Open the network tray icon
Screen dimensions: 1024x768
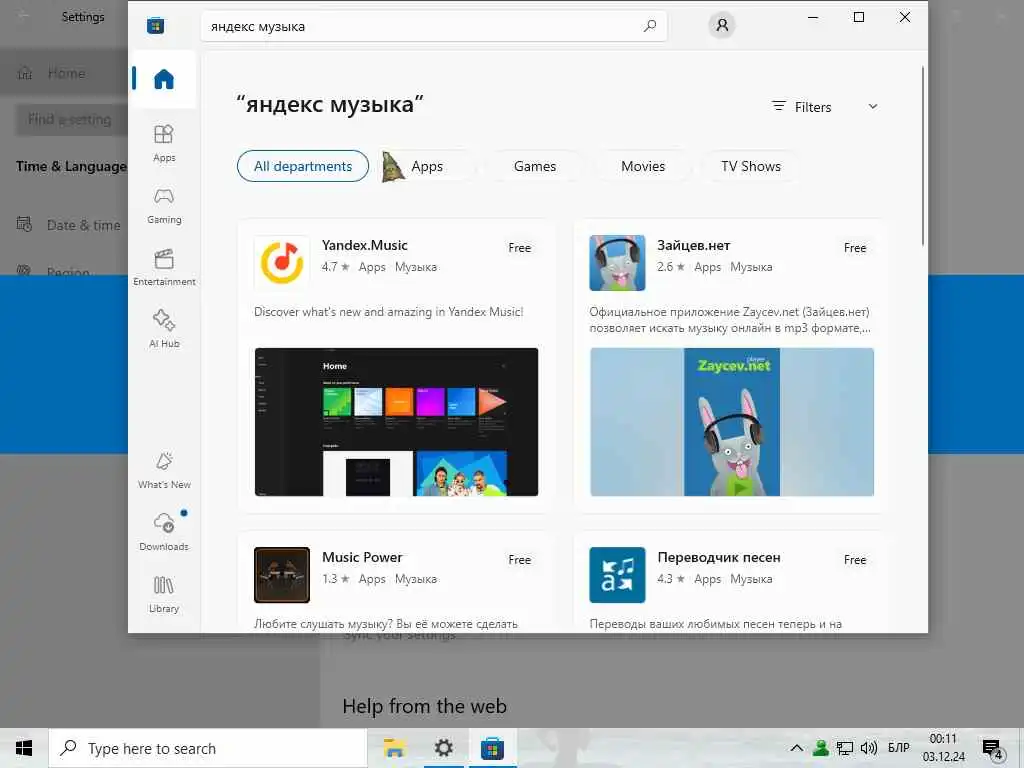click(845, 748)
